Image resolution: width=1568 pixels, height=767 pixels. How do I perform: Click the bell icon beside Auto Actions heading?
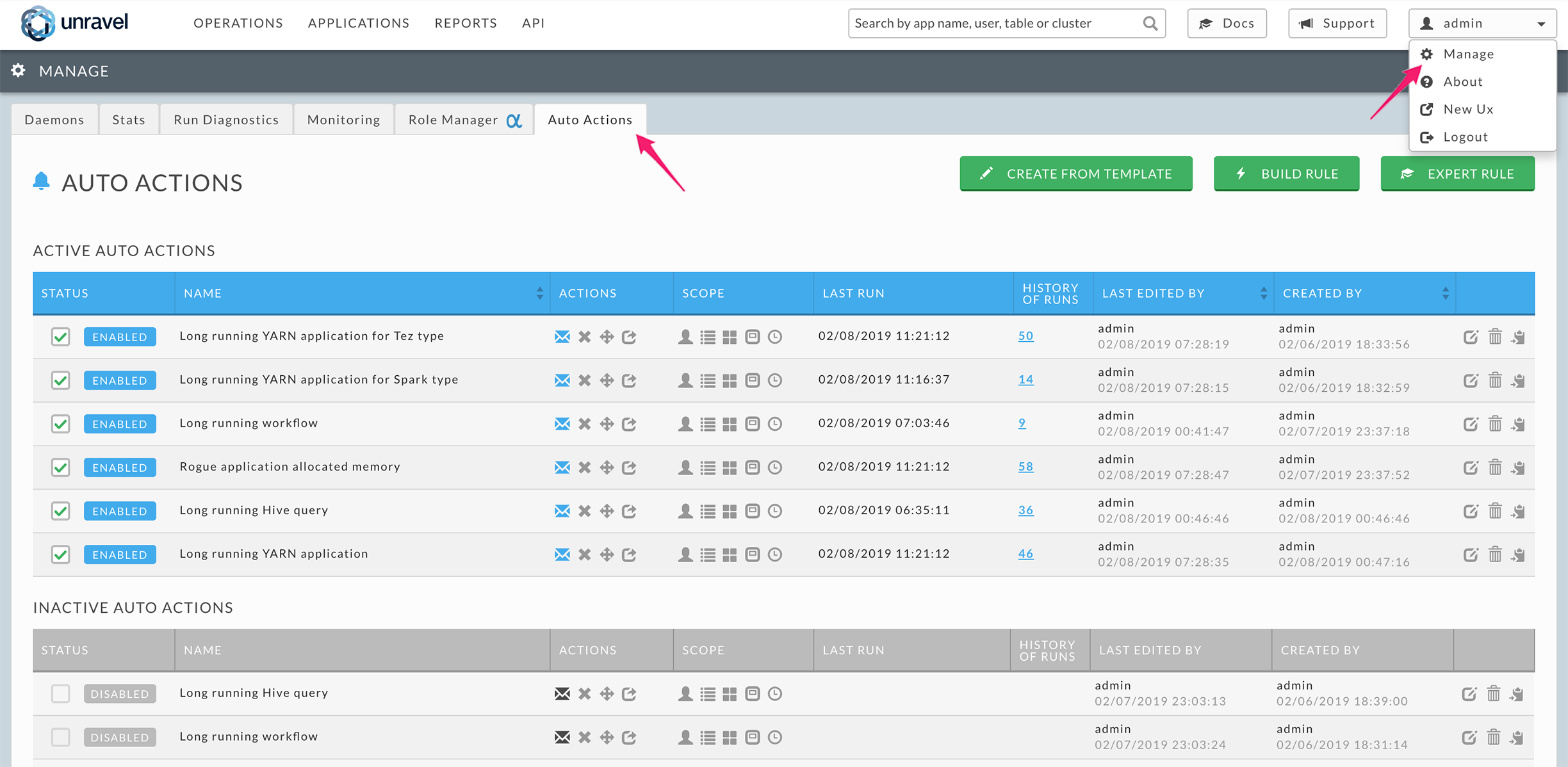pos(41,181)
